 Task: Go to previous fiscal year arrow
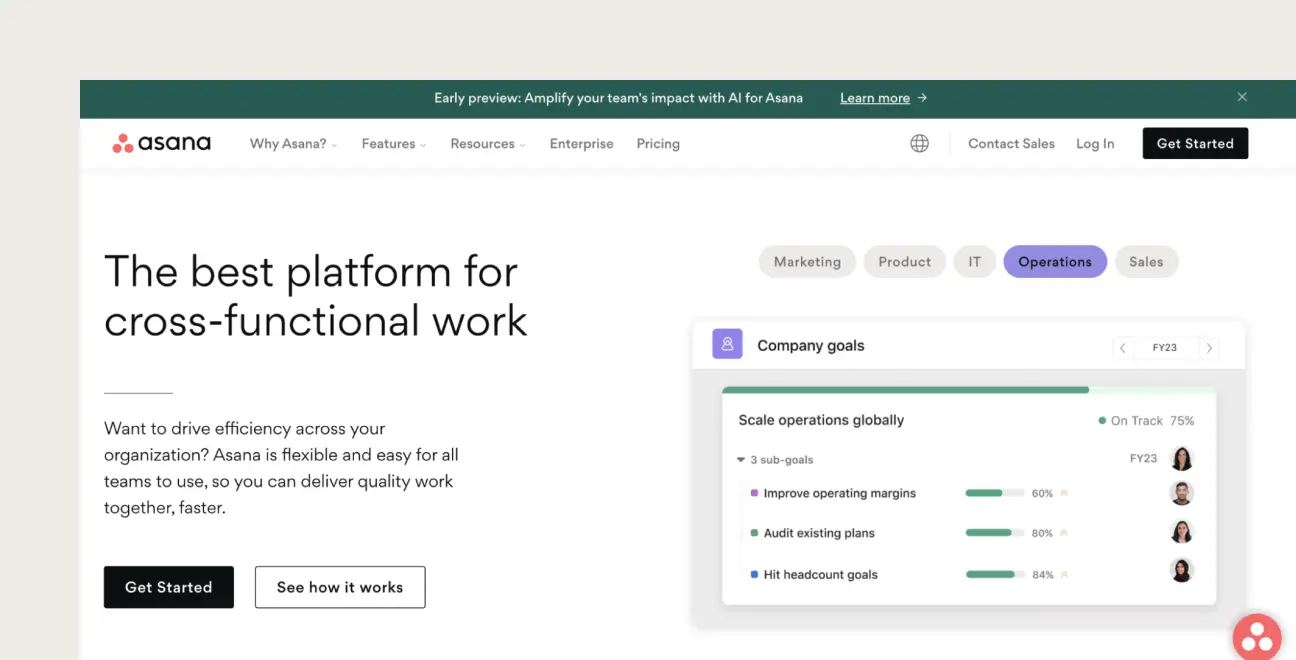[x=1123, y=348]
